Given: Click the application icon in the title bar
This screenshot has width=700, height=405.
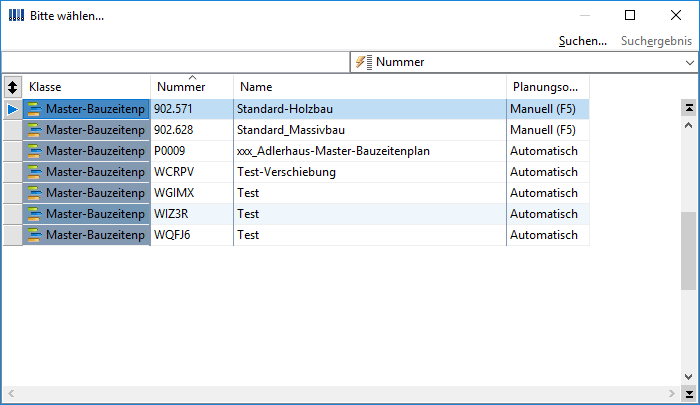Looking at the screenshot, I should 17,16.
